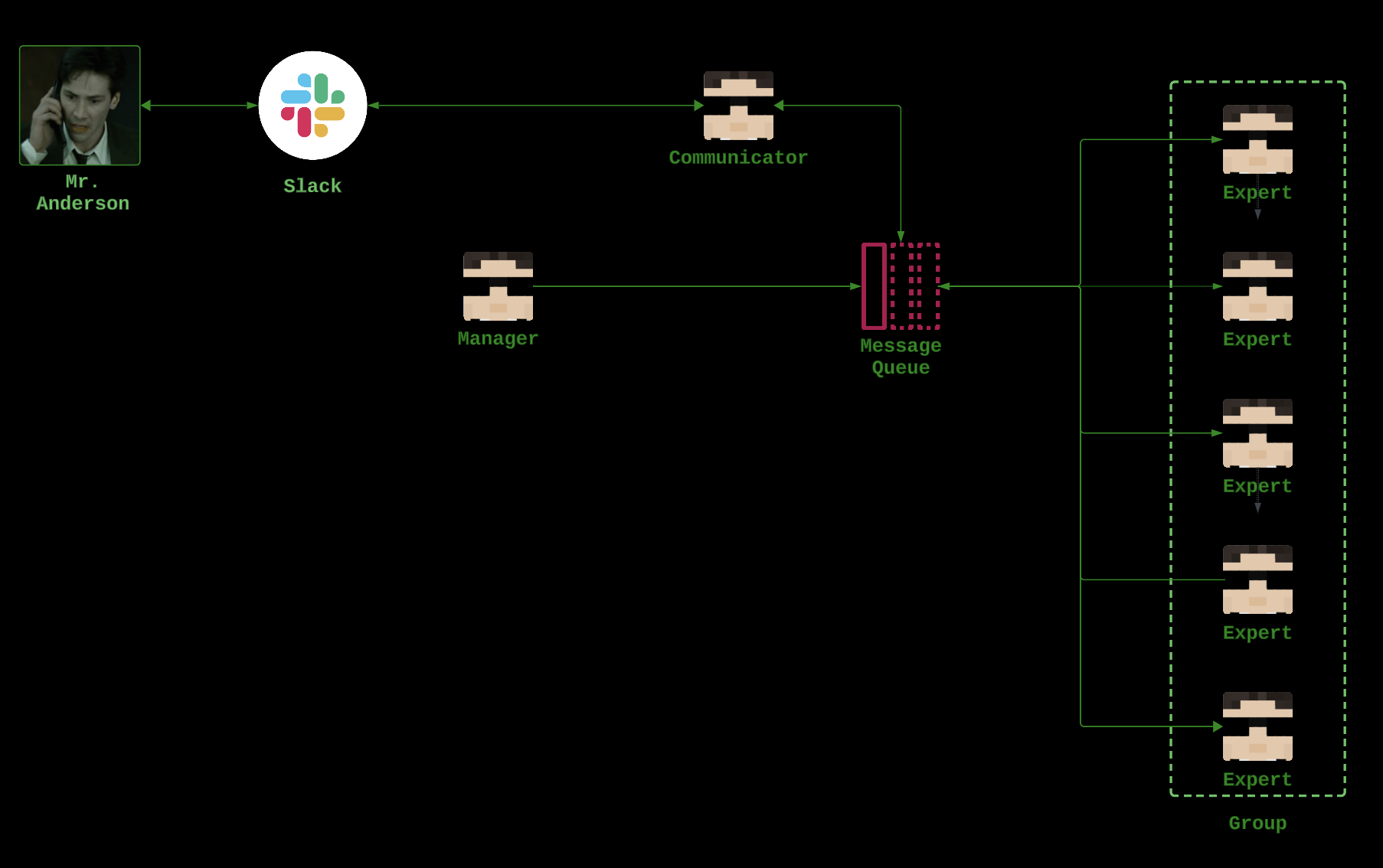Click the solid red queue slot

pyautogui.click(x=874, y=286)
